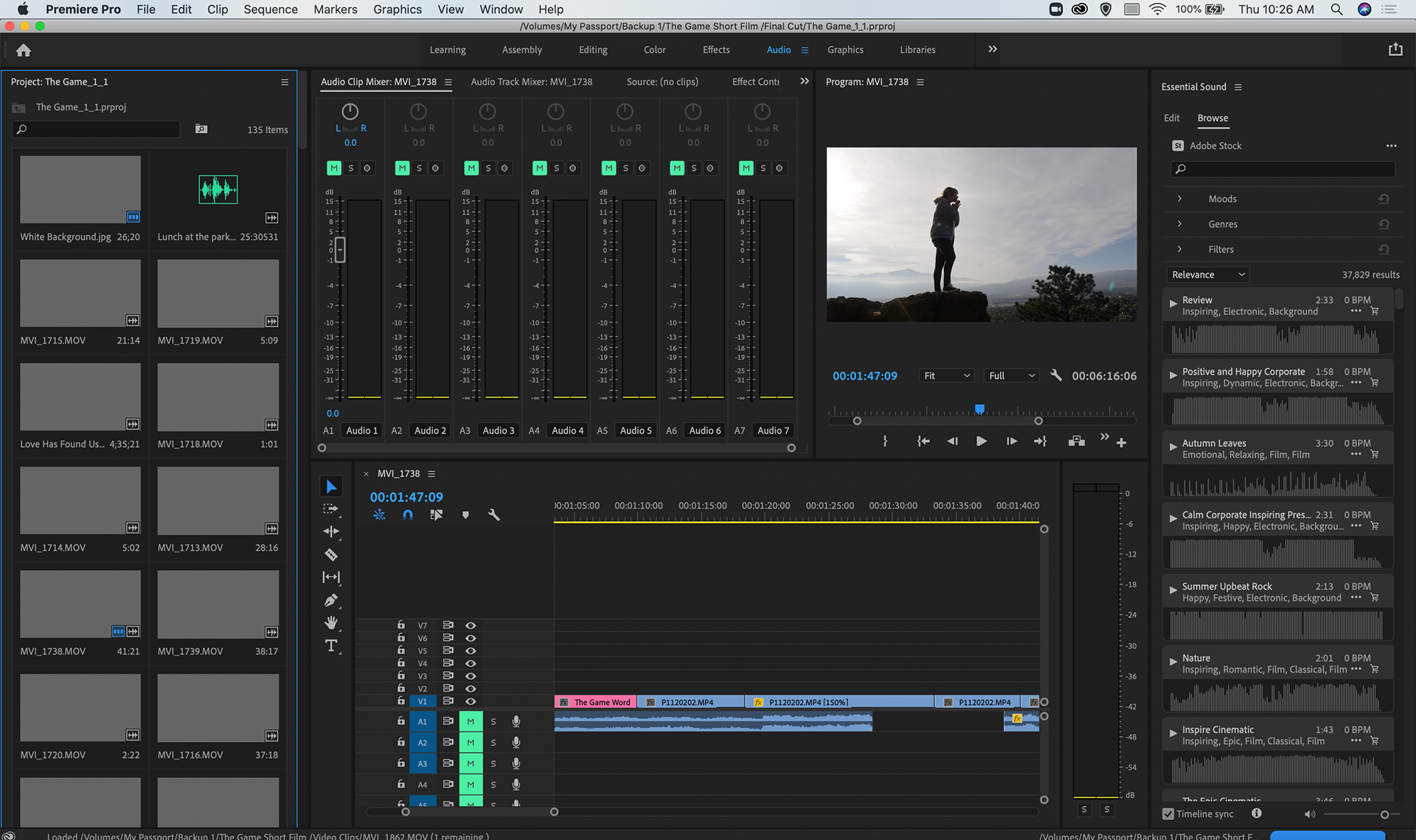Click the Add Marker icon in timeline
The height and width of the screenshot is (840, 1416).
(x=465, y=515)
